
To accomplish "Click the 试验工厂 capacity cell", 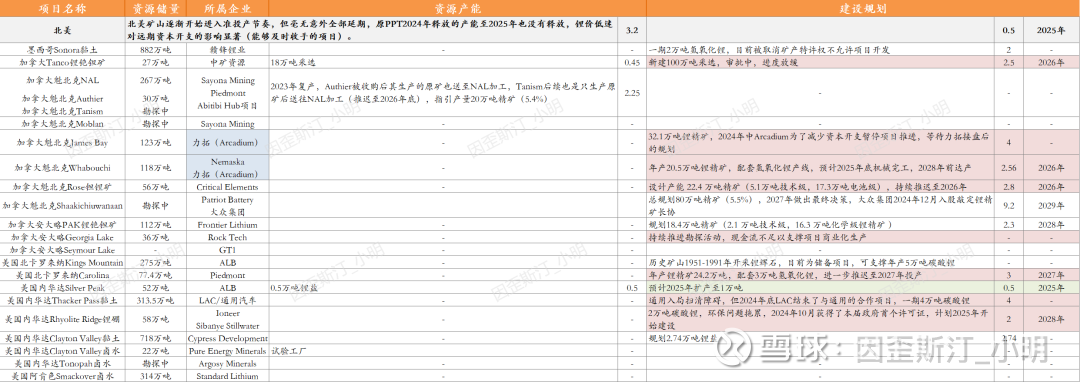I will 289,351.
